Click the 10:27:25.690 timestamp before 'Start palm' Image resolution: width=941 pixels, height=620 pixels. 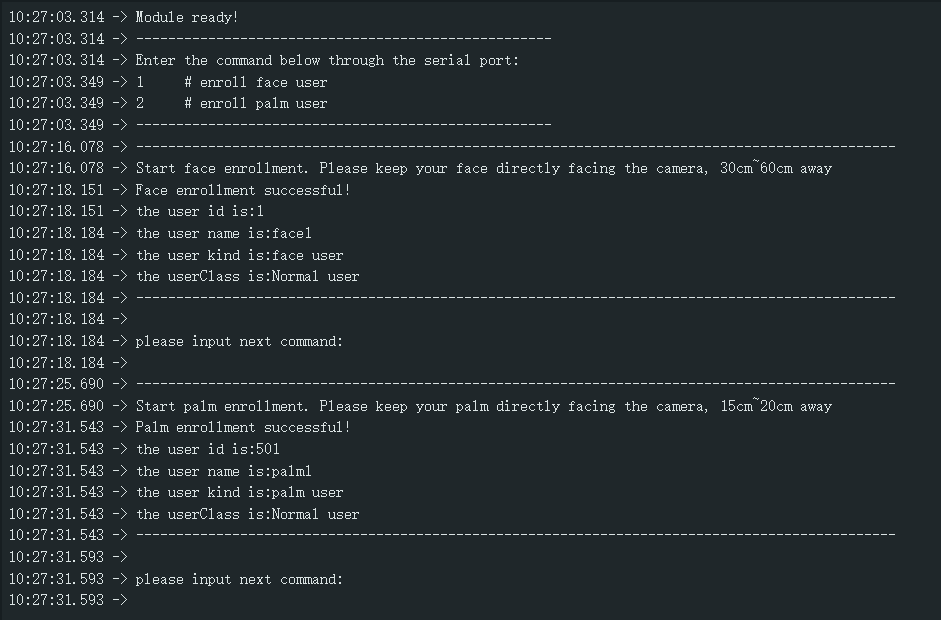(x=56, y=406)
